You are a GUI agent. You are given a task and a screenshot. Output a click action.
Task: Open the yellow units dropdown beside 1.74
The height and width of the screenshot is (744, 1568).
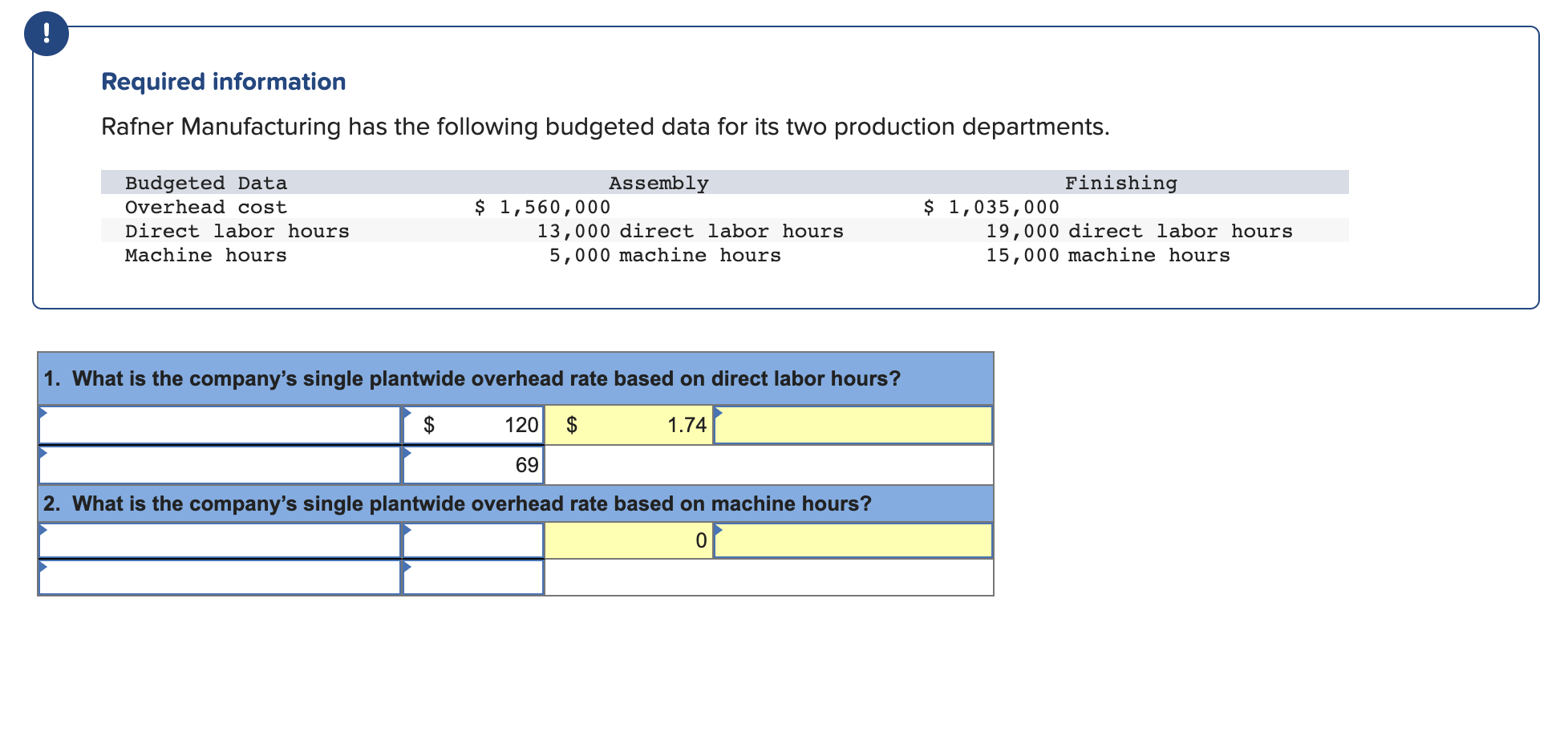853,425
